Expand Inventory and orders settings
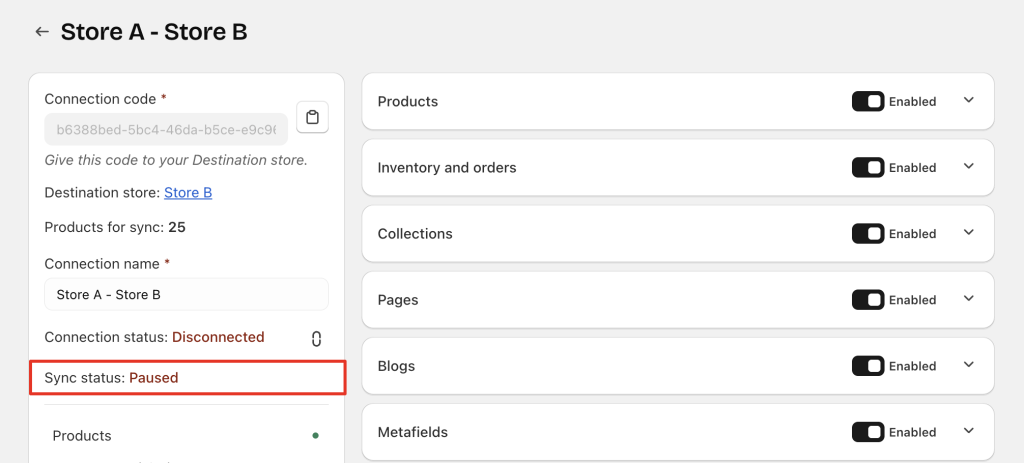 [x=968, y=167]
